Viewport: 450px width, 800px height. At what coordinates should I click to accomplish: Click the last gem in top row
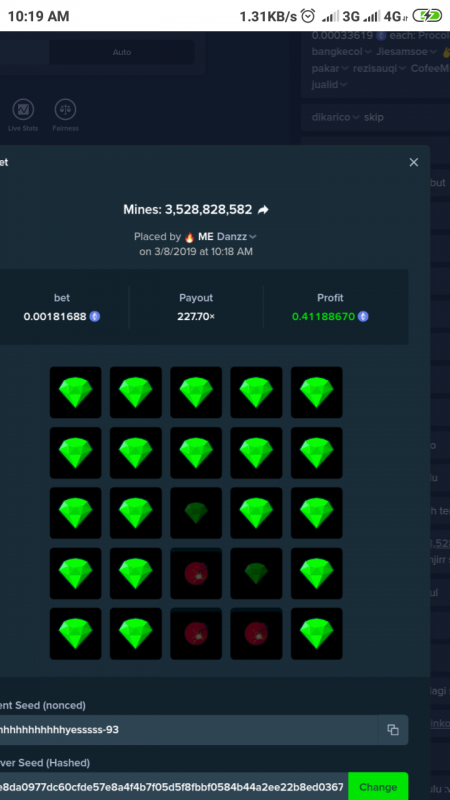(x=316, y=392)
